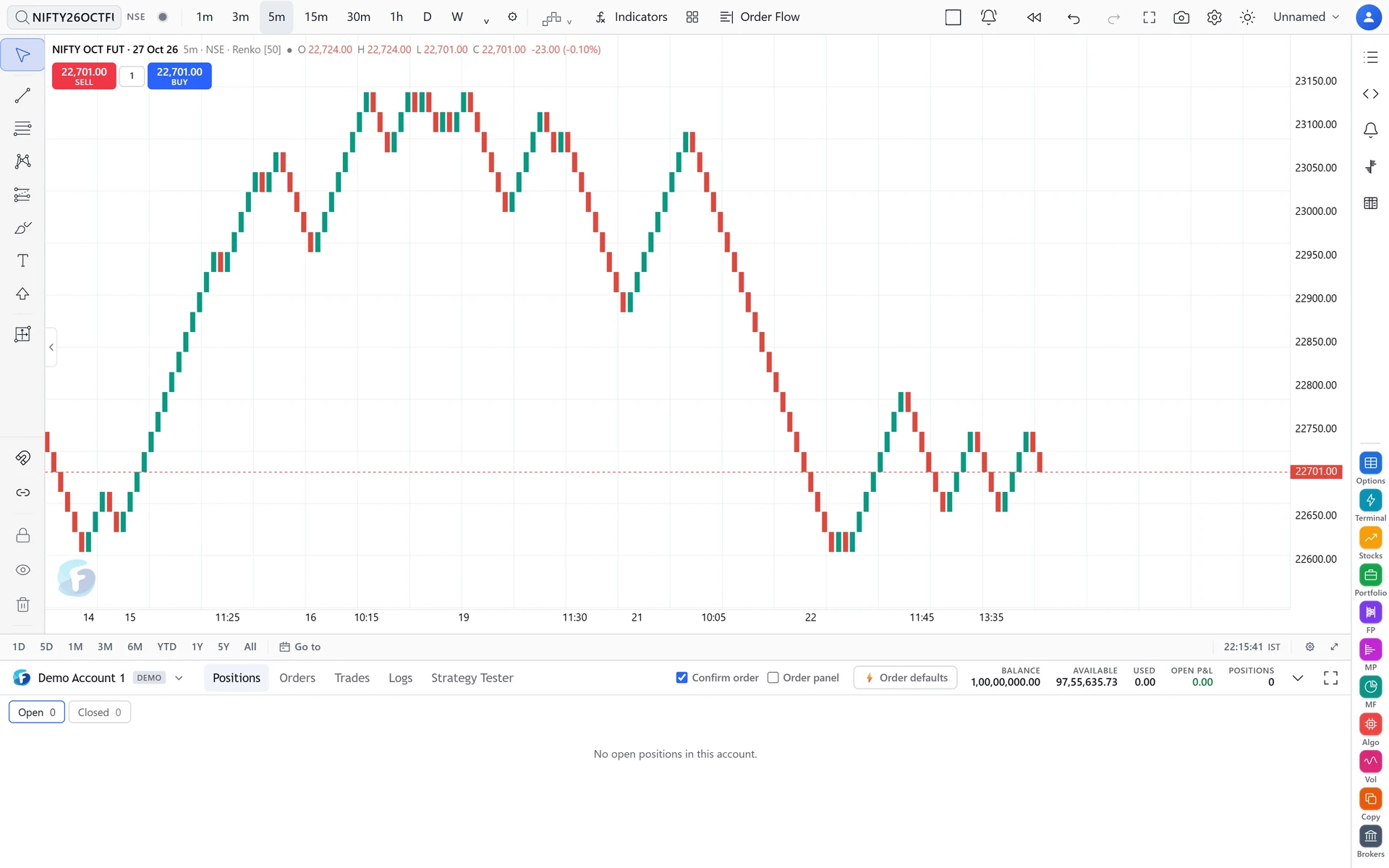1389x868 pixels.
Task: Expand Demo Account 1 dropdown
Action: tap(179, 678)
